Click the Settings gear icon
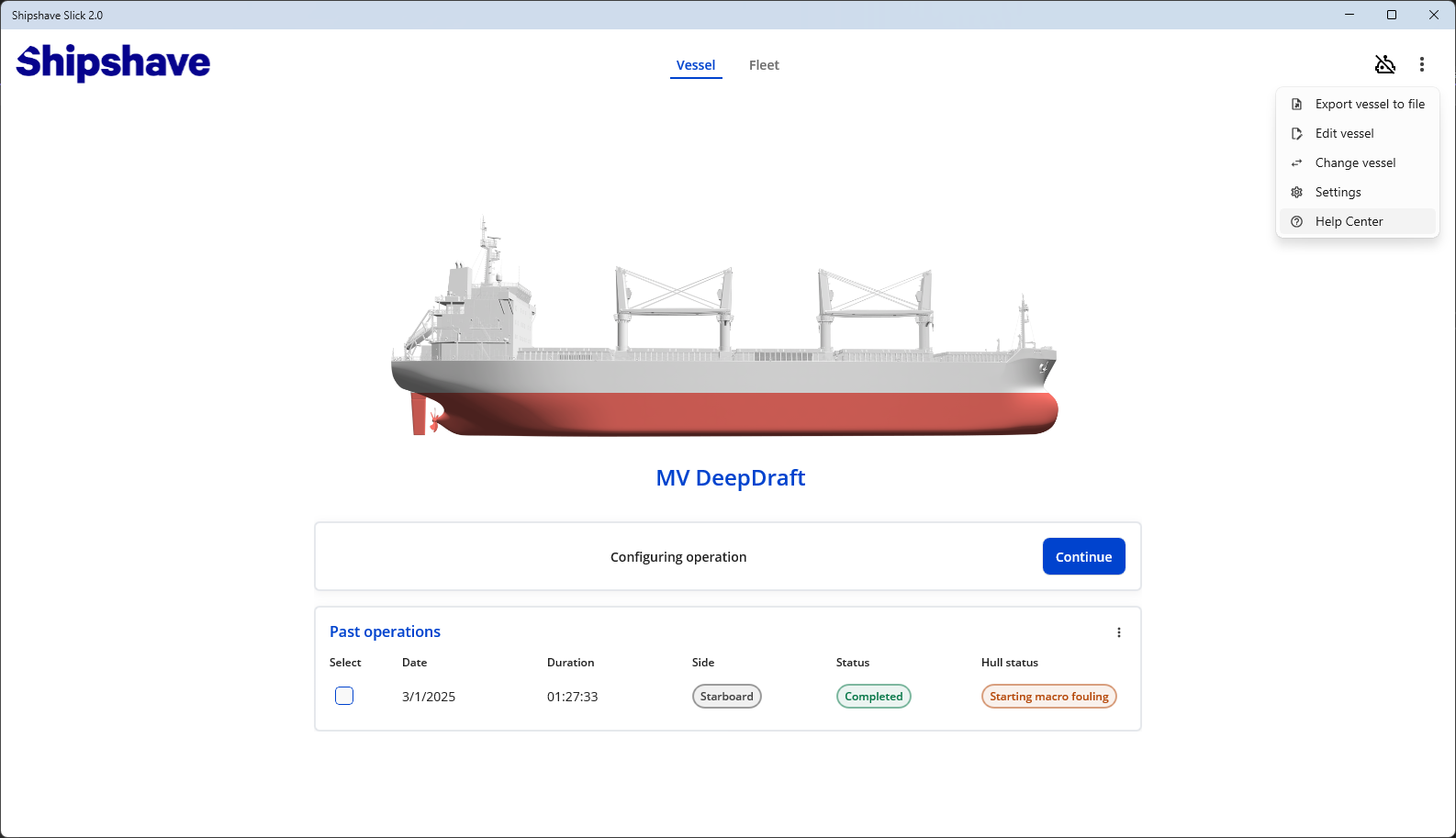The width and height of the screenshot is (1456, 838). (1296, 193)
